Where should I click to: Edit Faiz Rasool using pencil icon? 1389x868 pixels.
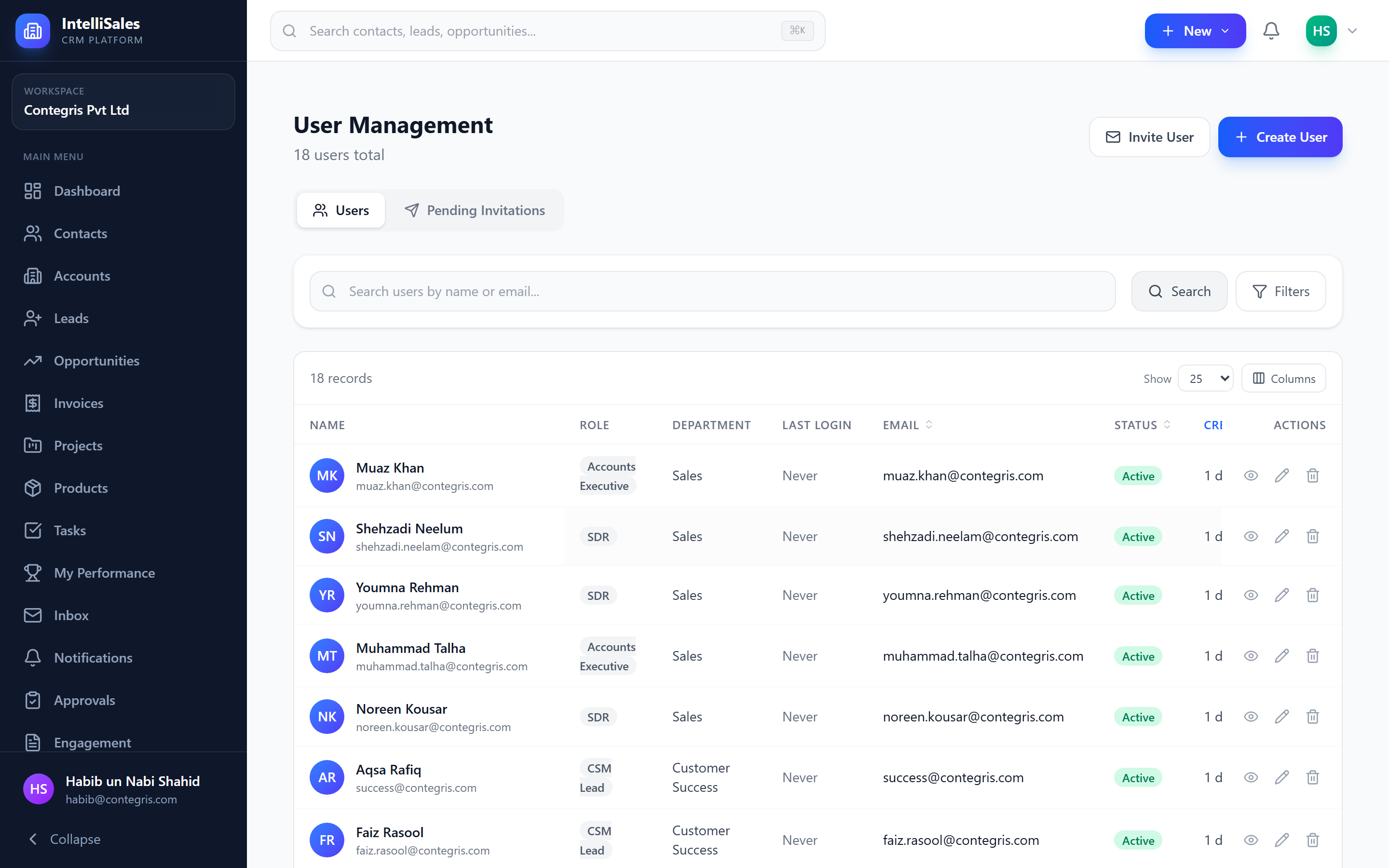(x=1281, y=840)
